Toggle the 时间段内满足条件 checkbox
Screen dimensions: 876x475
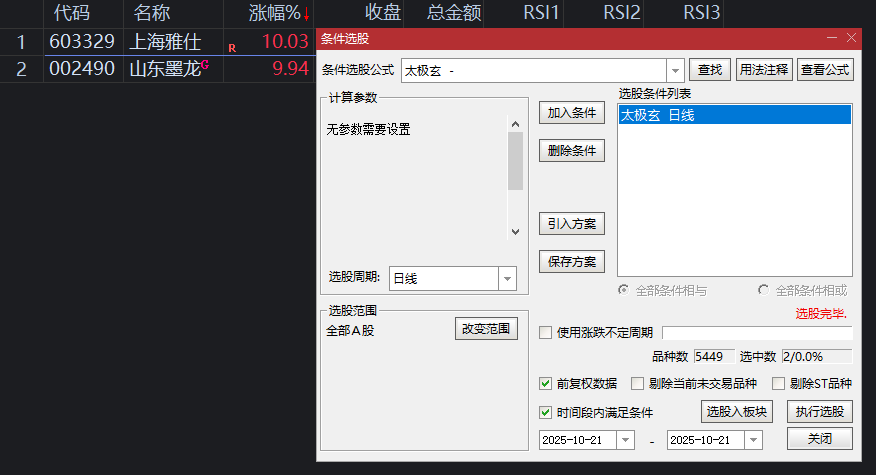tap(546, 412)
